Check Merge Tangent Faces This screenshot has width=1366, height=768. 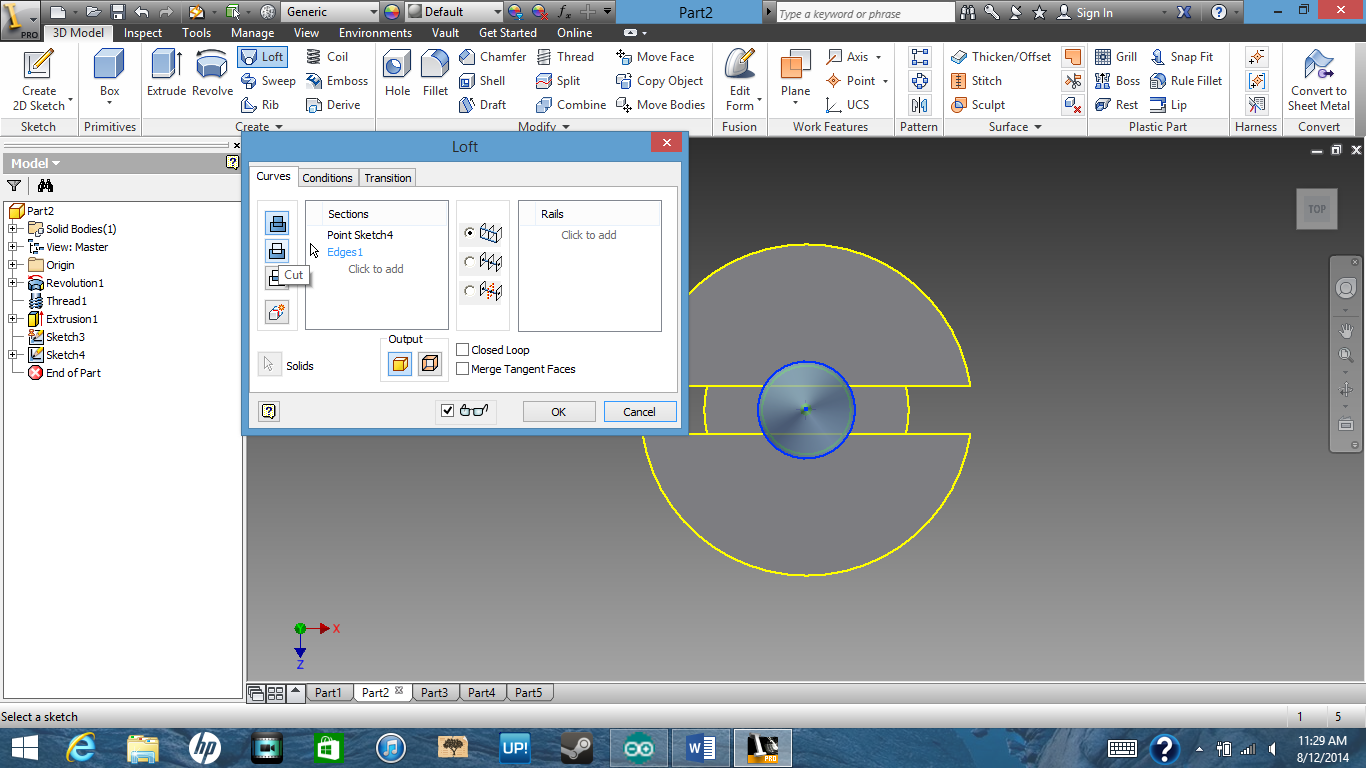(x=462, y=368)
